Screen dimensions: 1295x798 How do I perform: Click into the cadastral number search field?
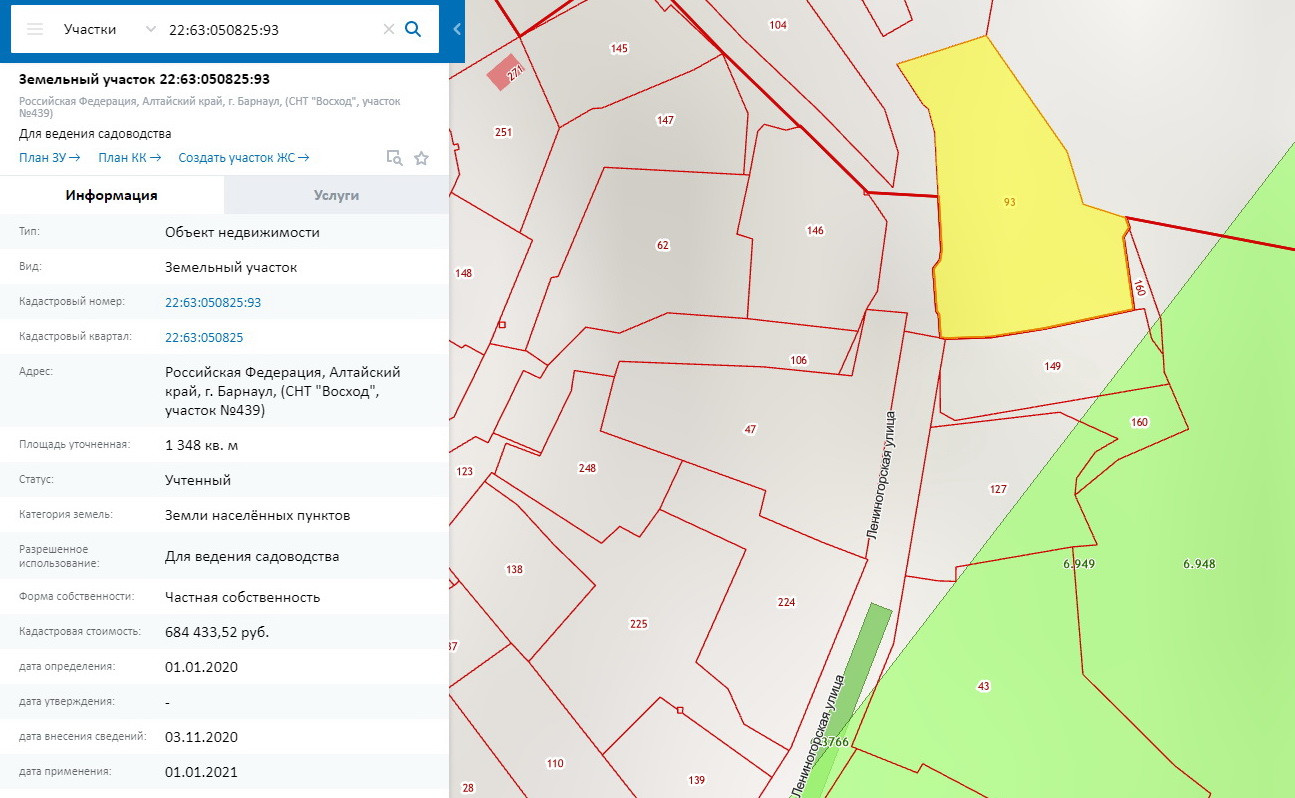tap(270, 29)
